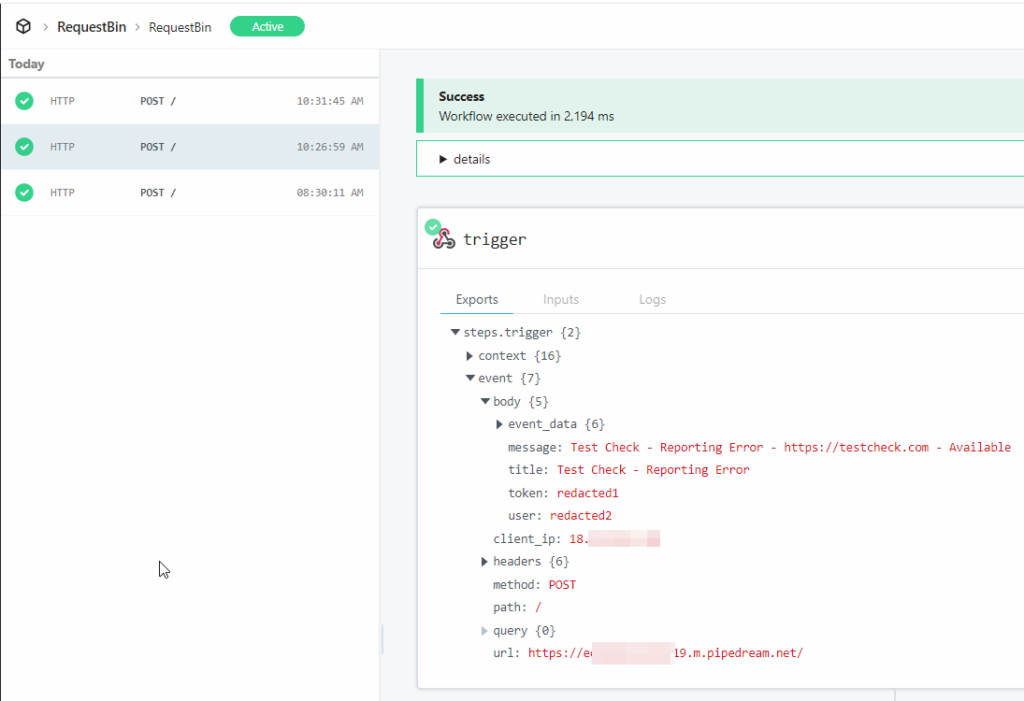Open the Logs tab
The image size is (1024, 701).
[652, 299]
